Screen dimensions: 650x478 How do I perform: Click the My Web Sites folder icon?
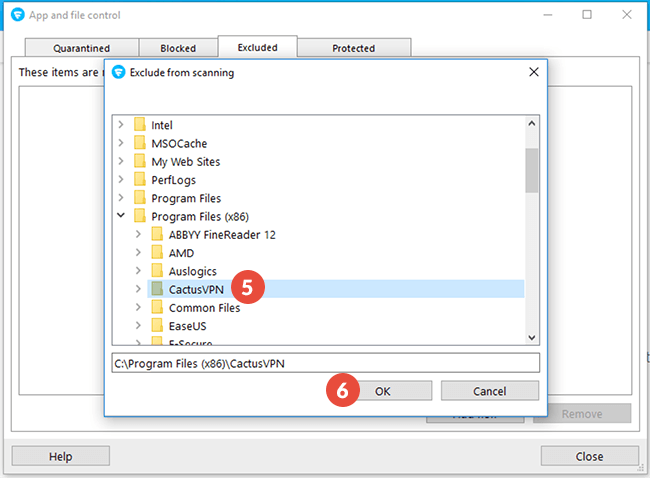(140, 161)
